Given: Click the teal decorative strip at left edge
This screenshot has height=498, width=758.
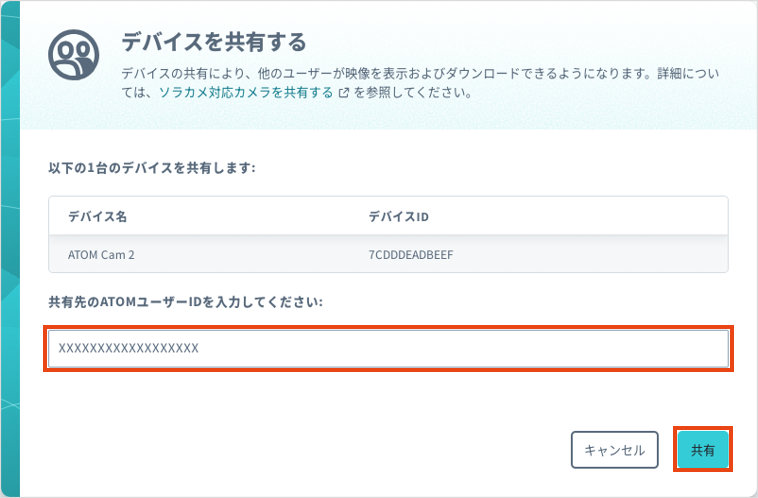Looking at the screenshot, I should 9,250.
